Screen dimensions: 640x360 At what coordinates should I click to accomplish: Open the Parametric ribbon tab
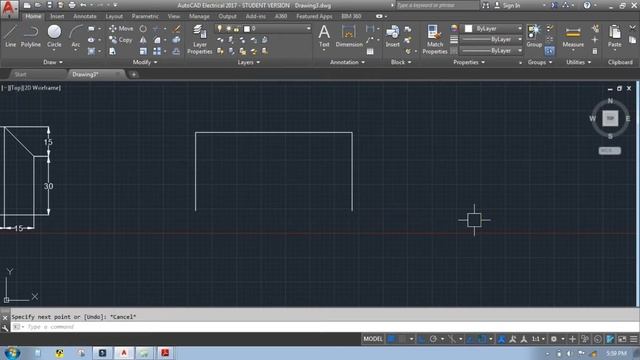click(145, 16)
